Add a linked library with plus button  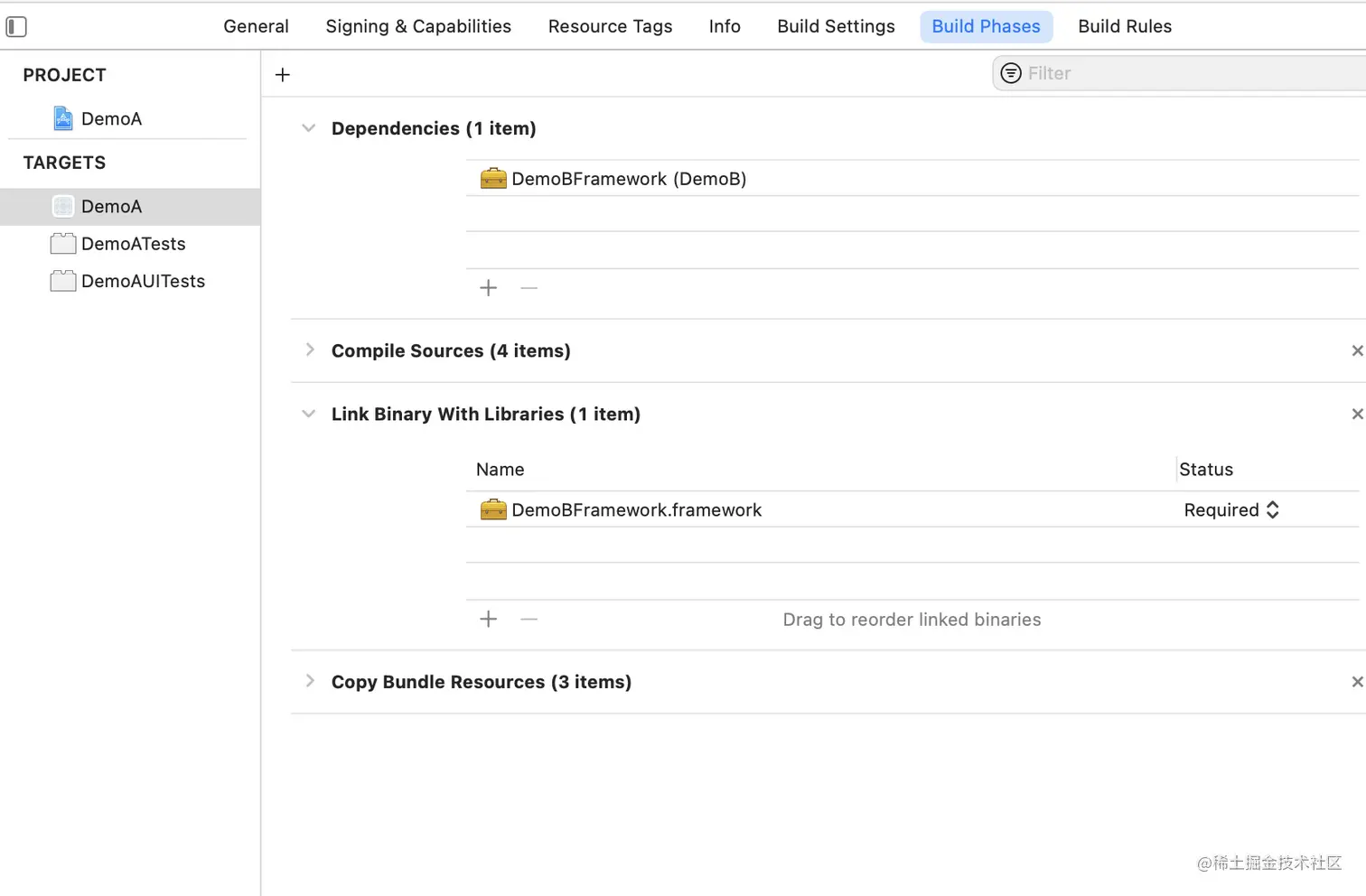pos(489,620)
